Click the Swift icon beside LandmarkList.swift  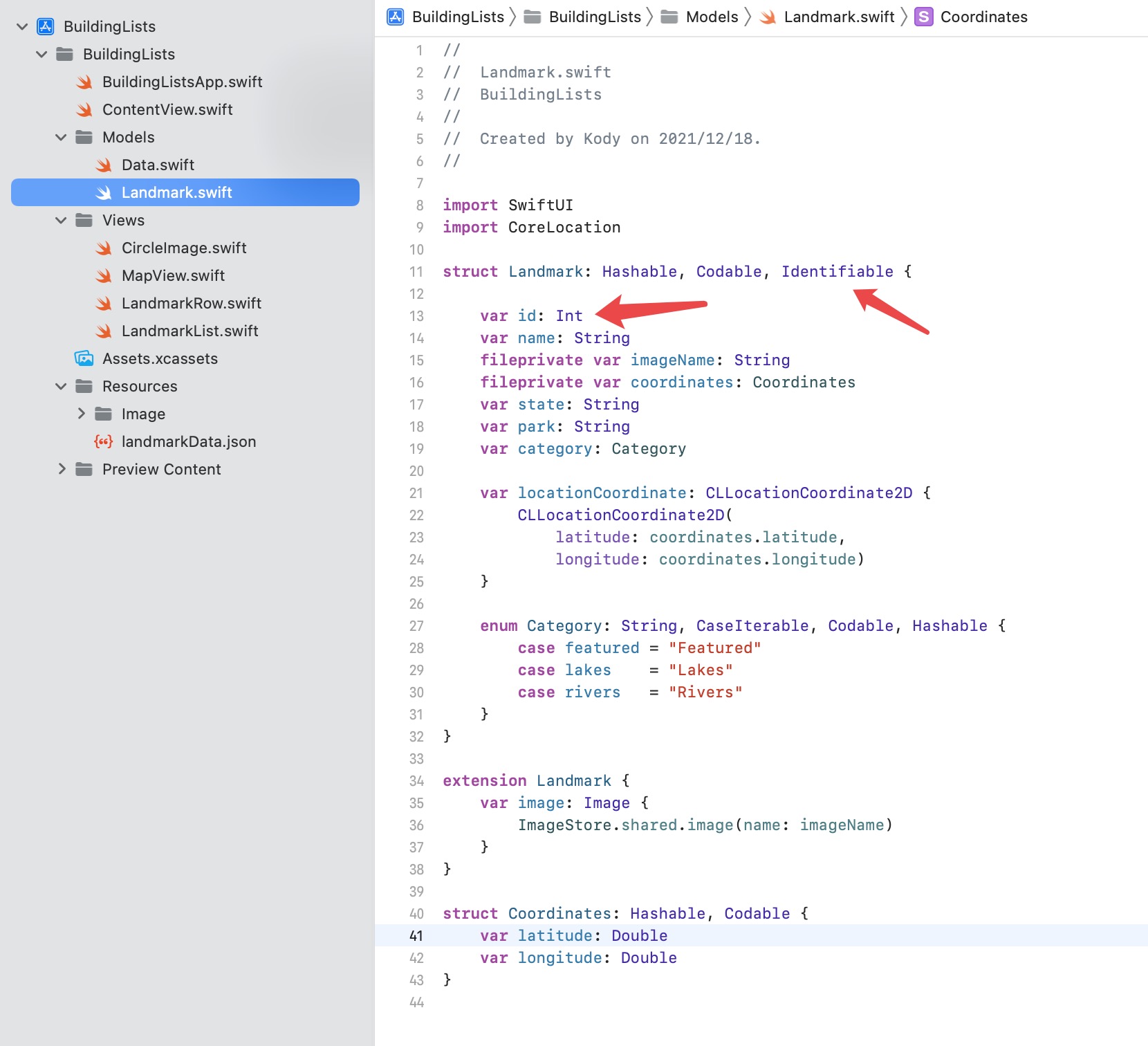(104, 331)
